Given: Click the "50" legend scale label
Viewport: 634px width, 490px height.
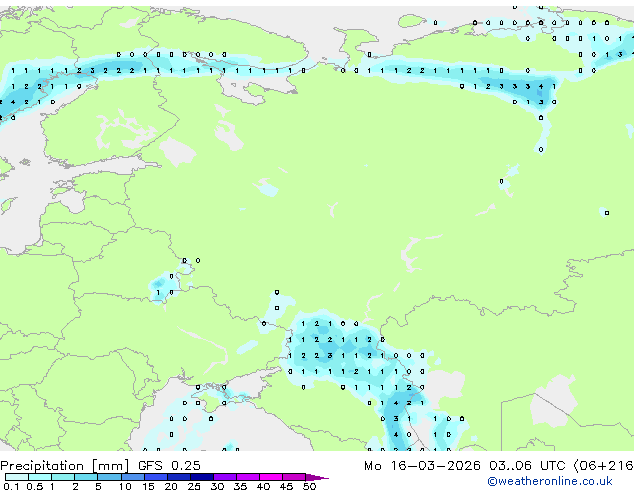Looking at the screenshot, I should click(x=309, y=486).
